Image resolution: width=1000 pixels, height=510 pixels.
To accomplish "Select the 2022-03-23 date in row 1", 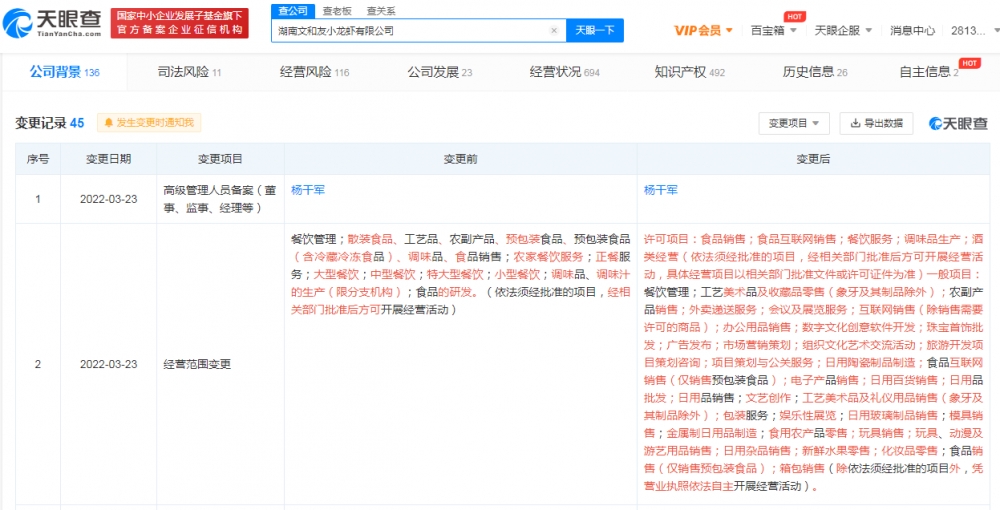I will pos(108,198).
